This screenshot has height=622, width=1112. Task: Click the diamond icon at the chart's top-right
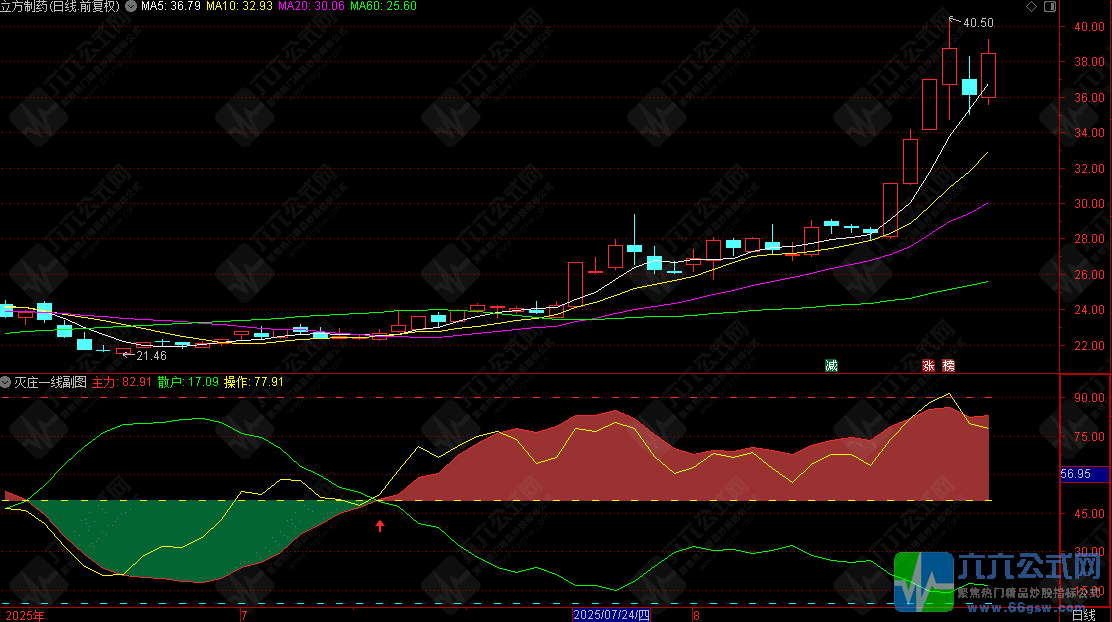1032,6
